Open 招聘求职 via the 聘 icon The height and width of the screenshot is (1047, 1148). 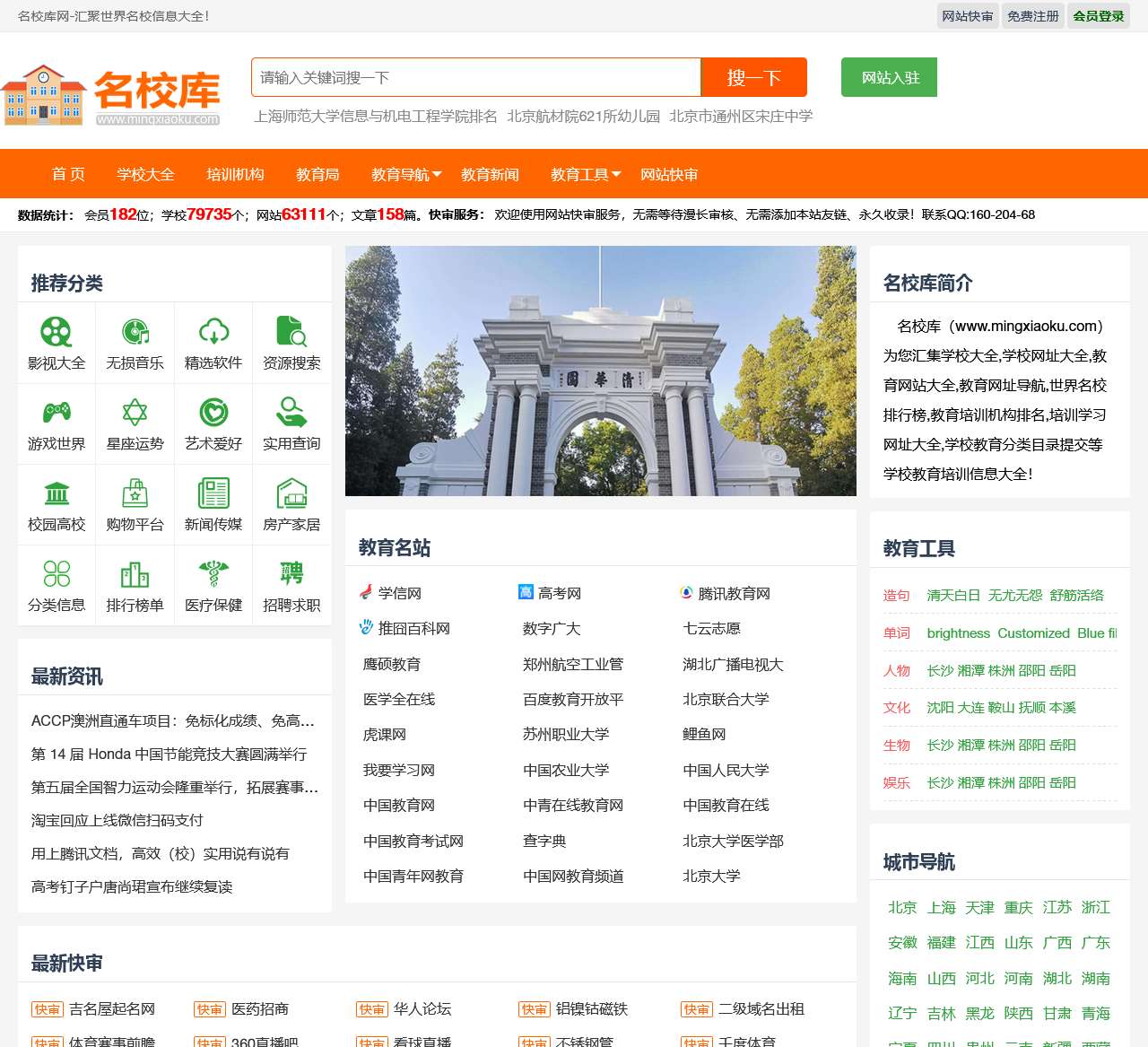[x=291, y=574]
